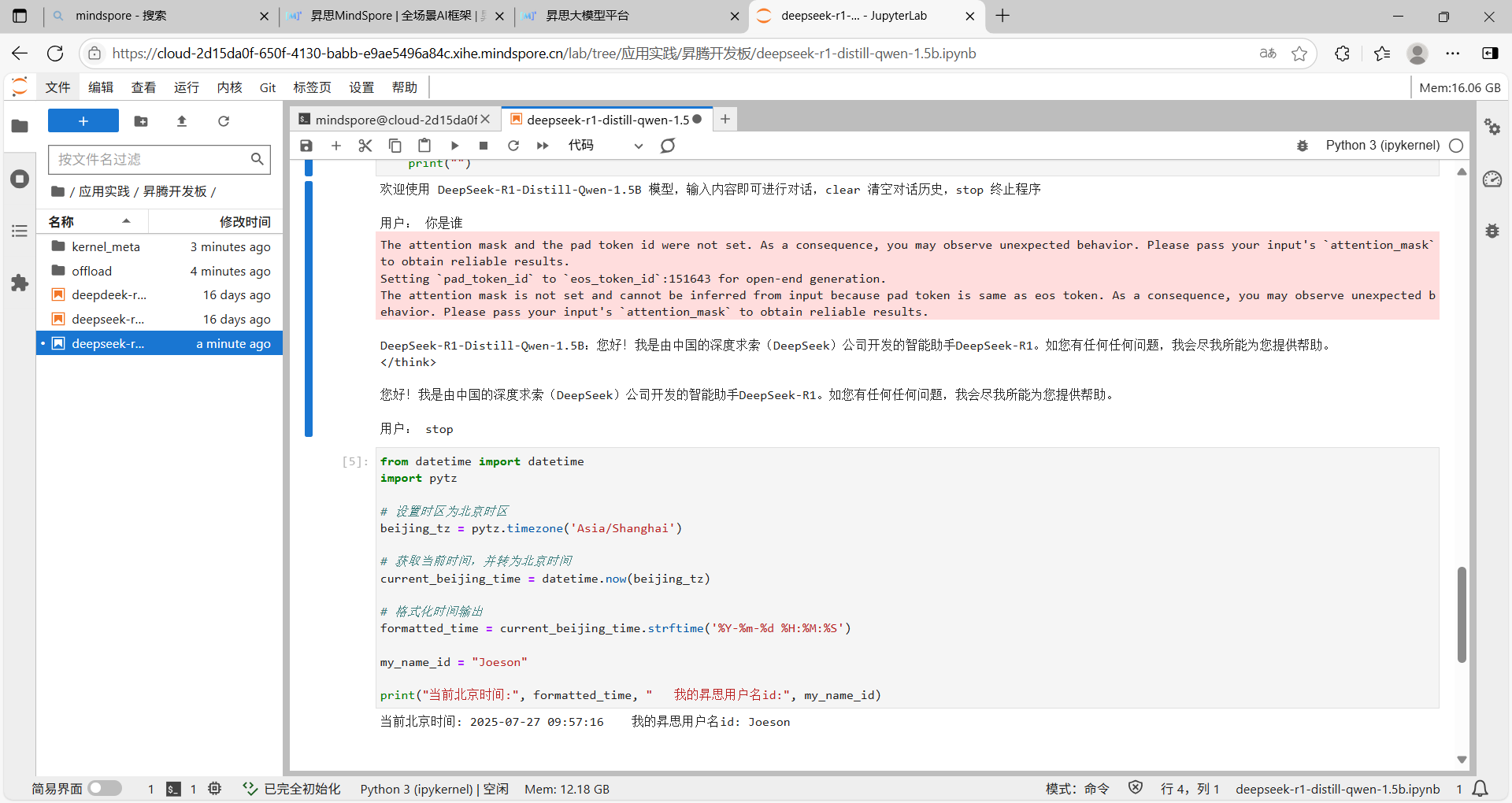Screen dimensions: 1512x803
Task: Click the file name filter input
Action: pyautogui.click(x=151, y=159)
